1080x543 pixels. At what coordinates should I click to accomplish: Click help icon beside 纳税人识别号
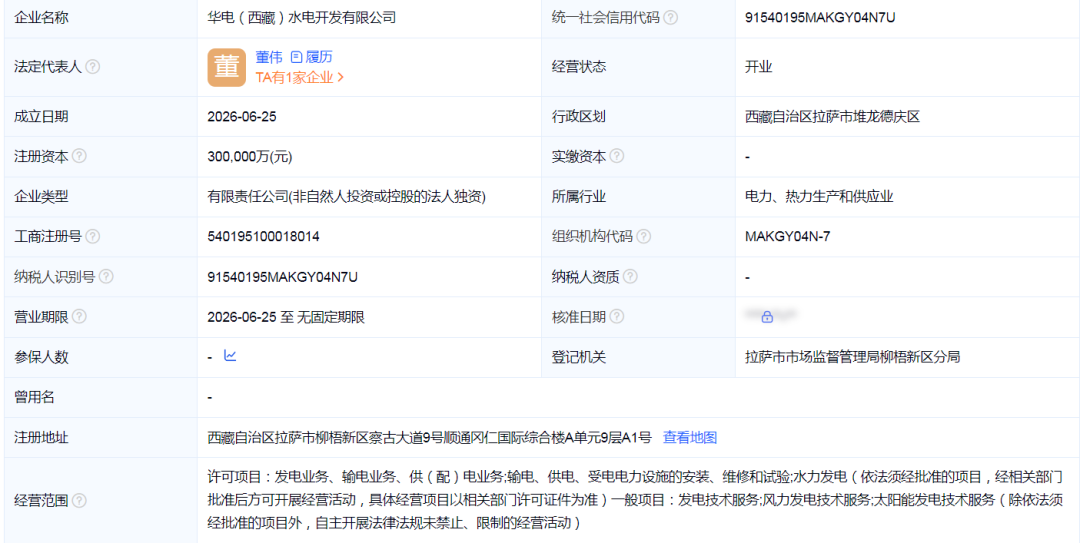(106, 277)
